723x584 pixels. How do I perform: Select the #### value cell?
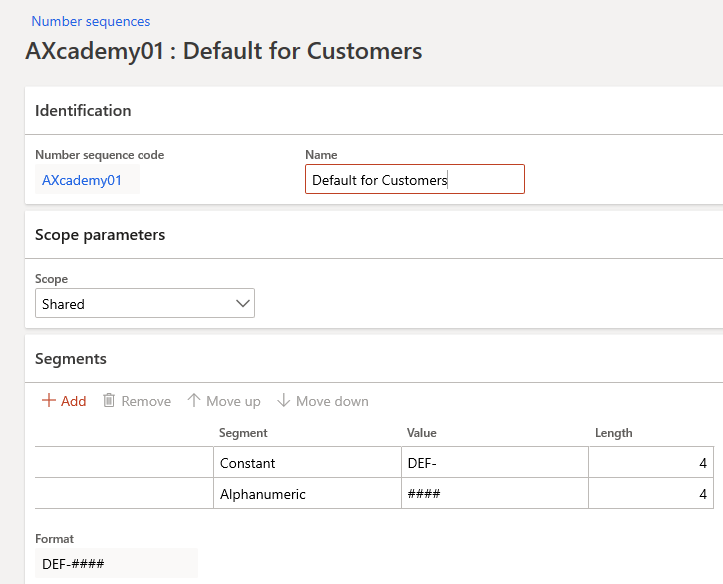click(x=495, y=494)
